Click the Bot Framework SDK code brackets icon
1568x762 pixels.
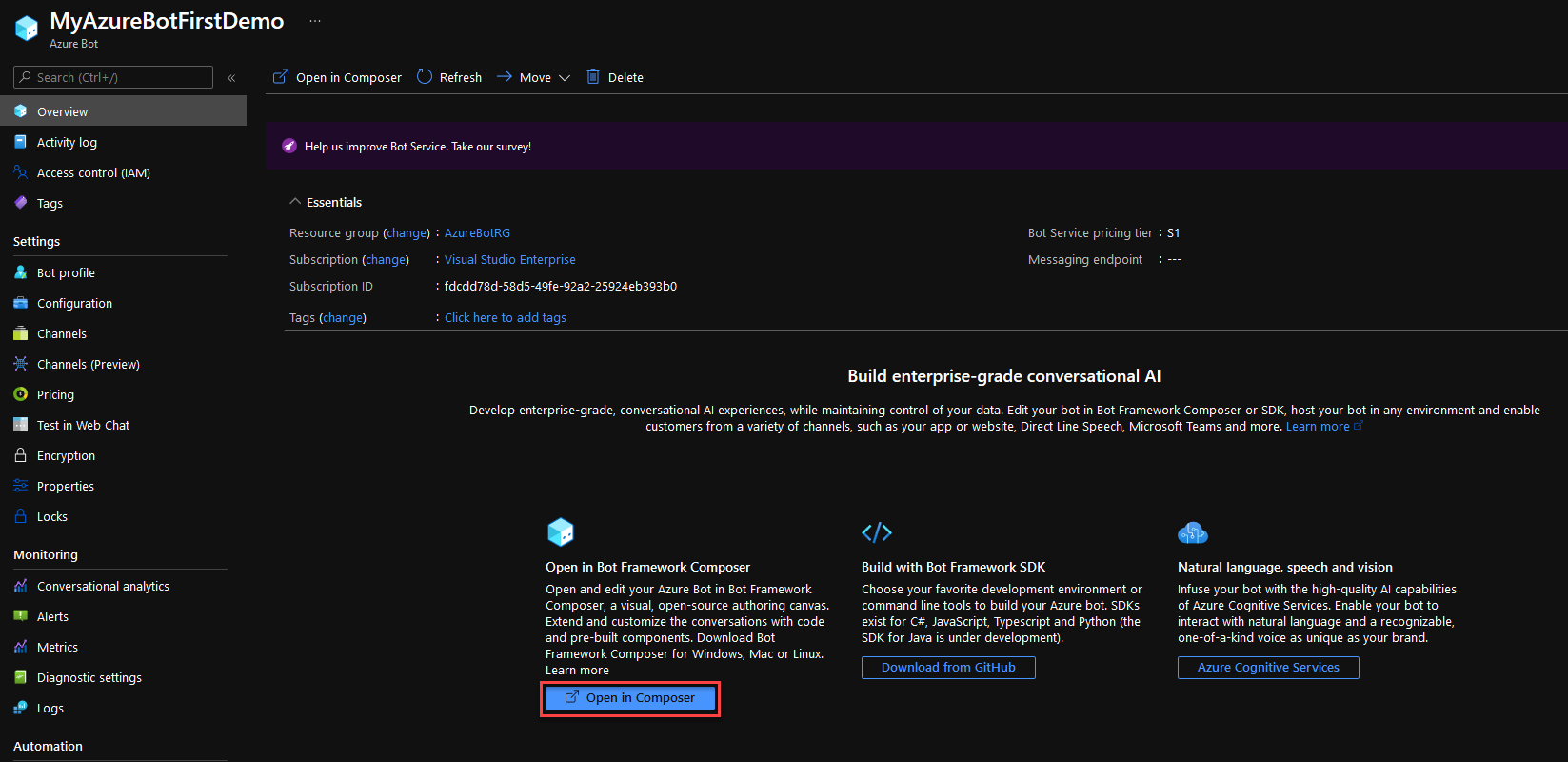click(877, 532)
